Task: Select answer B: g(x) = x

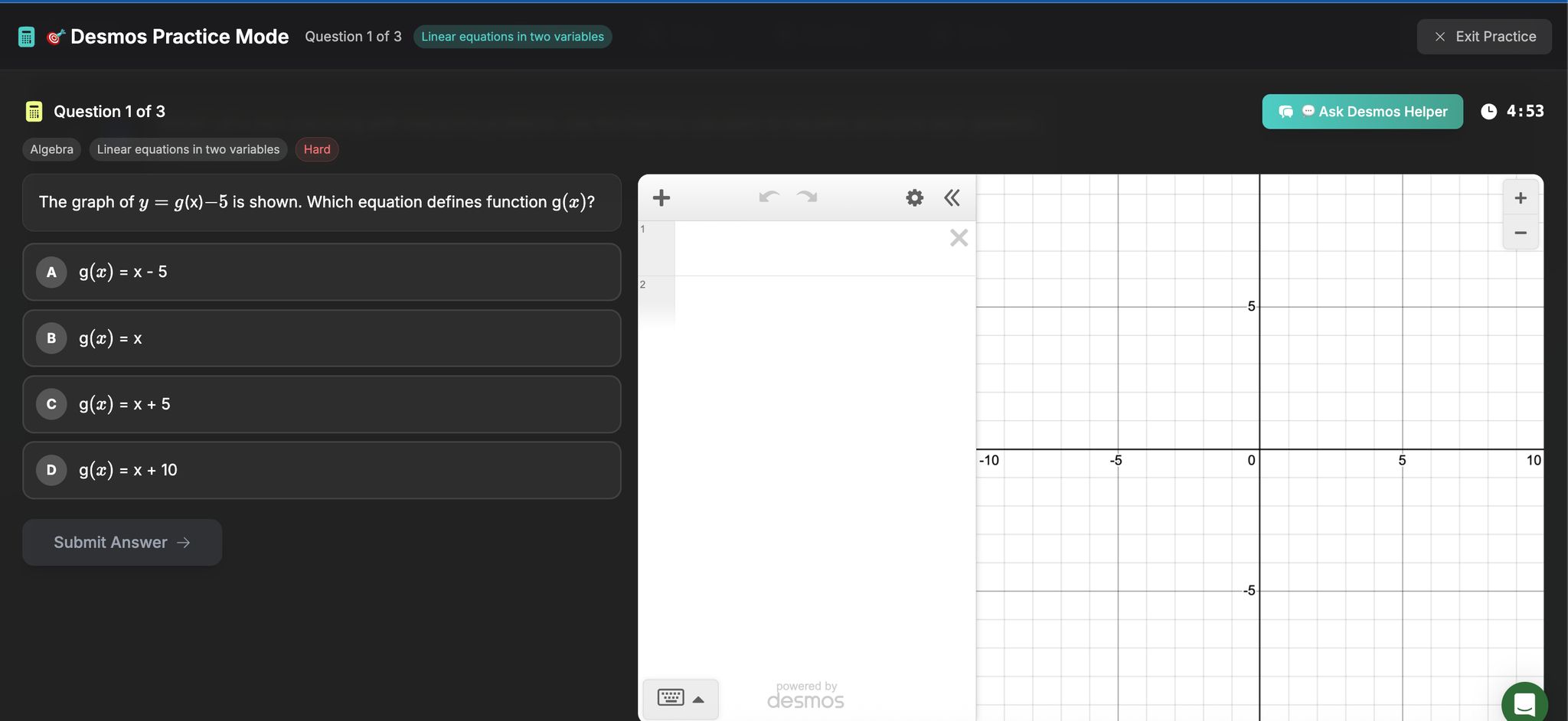Action: pos(322,338)
